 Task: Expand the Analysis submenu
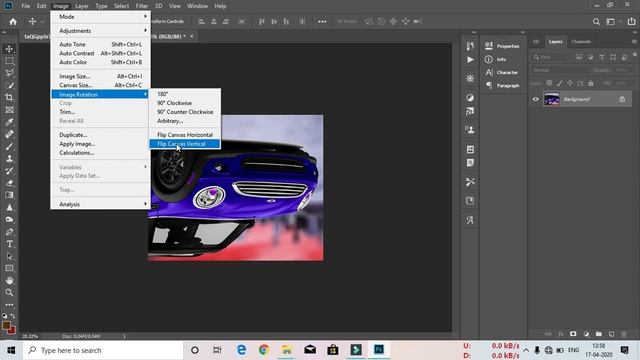[100, 204]
